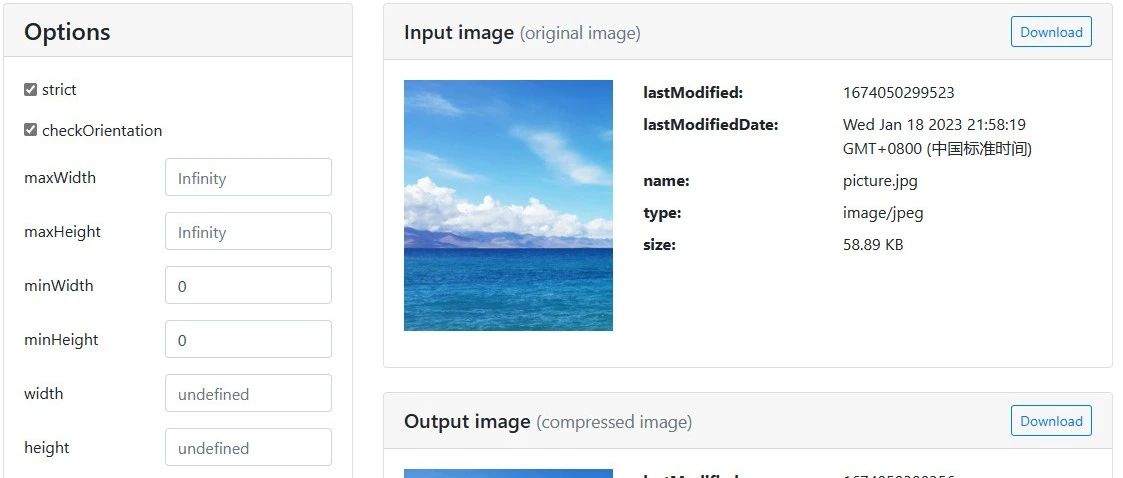The image size is (1123, 478).
Task: Click the minHeight label text
Action: coord(61,340)
